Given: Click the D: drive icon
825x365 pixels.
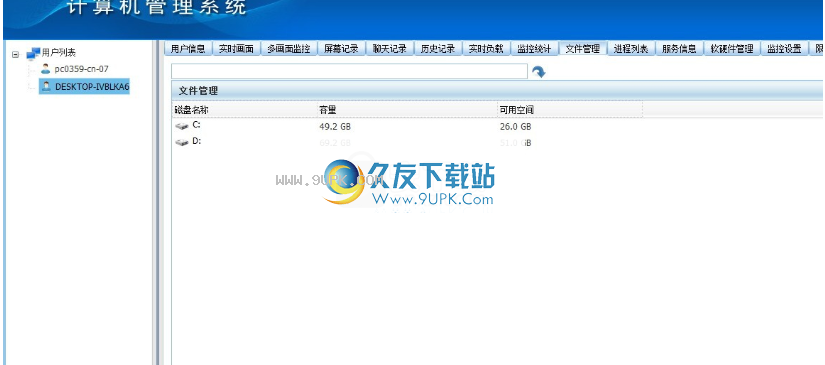Looking at the screenshot, I should (182, 143).
